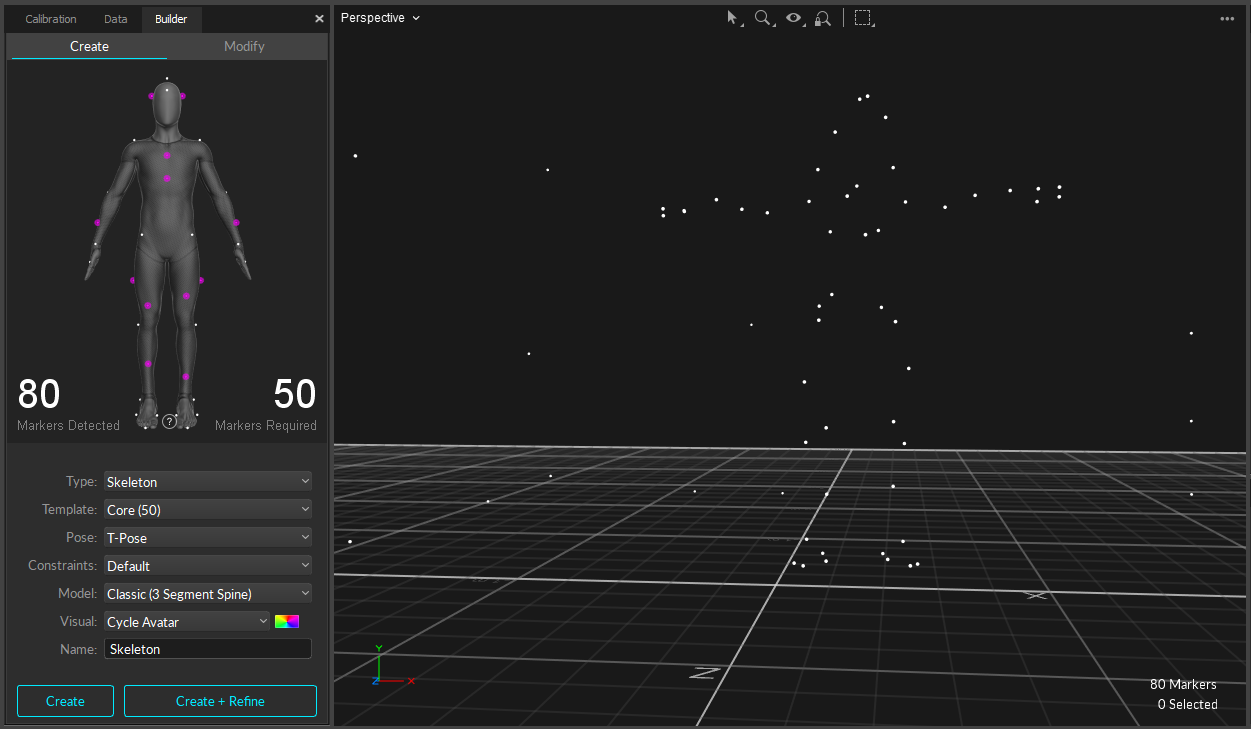
Task: Toggle the eye visibility options
Action: [794, 18]
